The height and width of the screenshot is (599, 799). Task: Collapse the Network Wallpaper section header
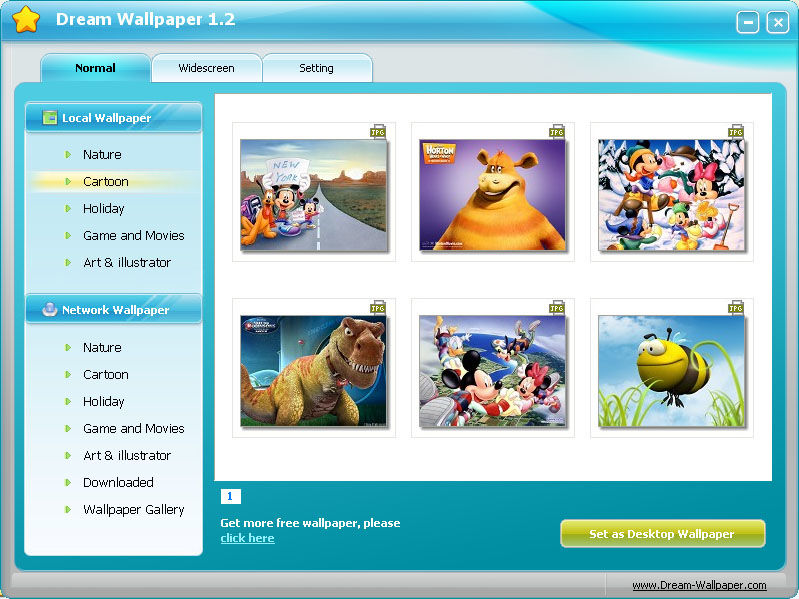[114, 309]
